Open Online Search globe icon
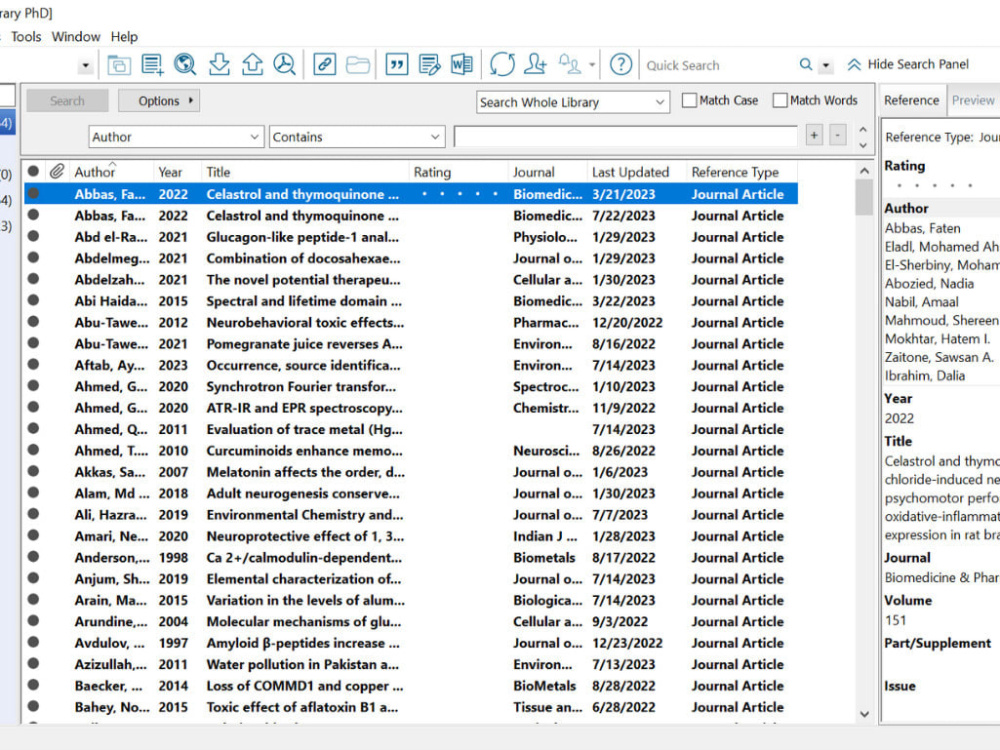Image resolution: width=1000 pixels, height=750 pixels. pos(185,64)
